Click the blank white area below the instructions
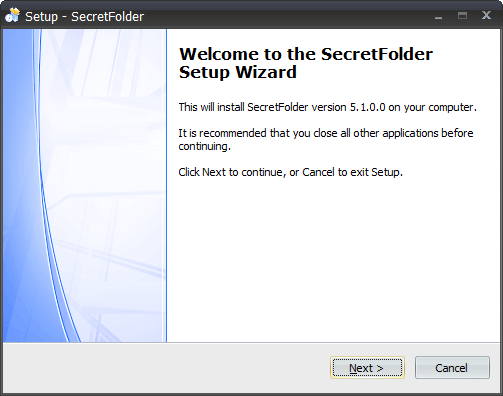The height and width of the screenshot is (396, 503). tap(333, 260)
